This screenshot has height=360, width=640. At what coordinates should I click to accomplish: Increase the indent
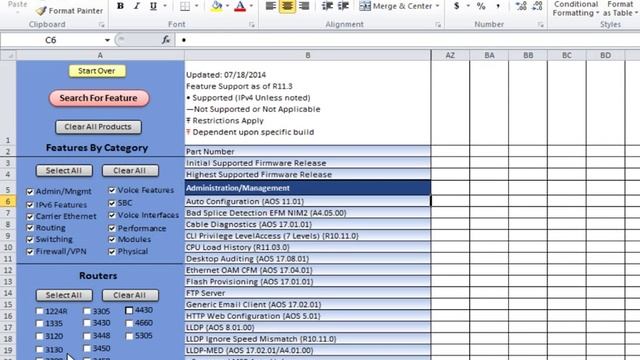pyautogui.click(x=344, y=6)
